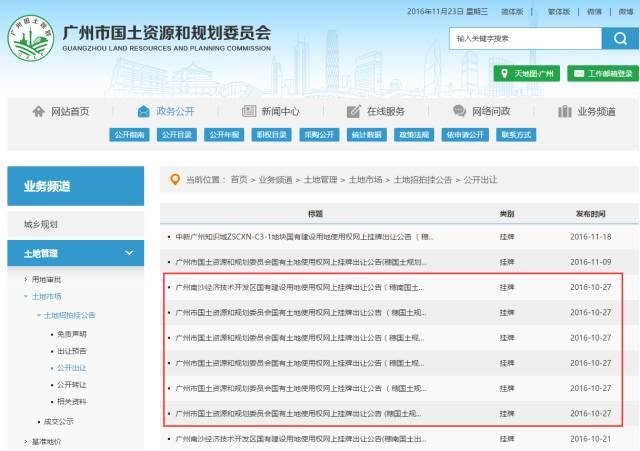Click the magnifier search button

point(615,38)
